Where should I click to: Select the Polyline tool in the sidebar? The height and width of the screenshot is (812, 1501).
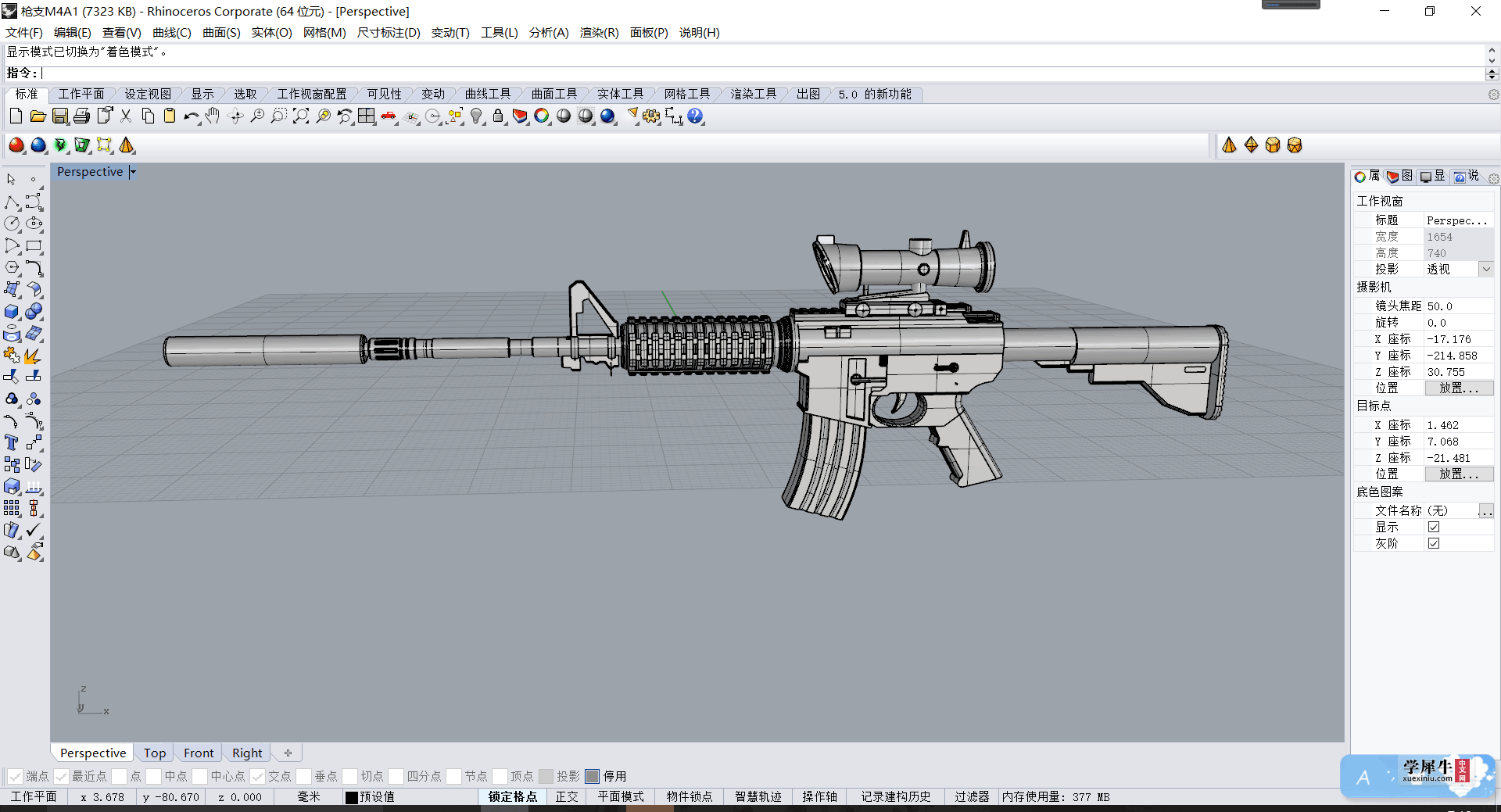(12, 202)
